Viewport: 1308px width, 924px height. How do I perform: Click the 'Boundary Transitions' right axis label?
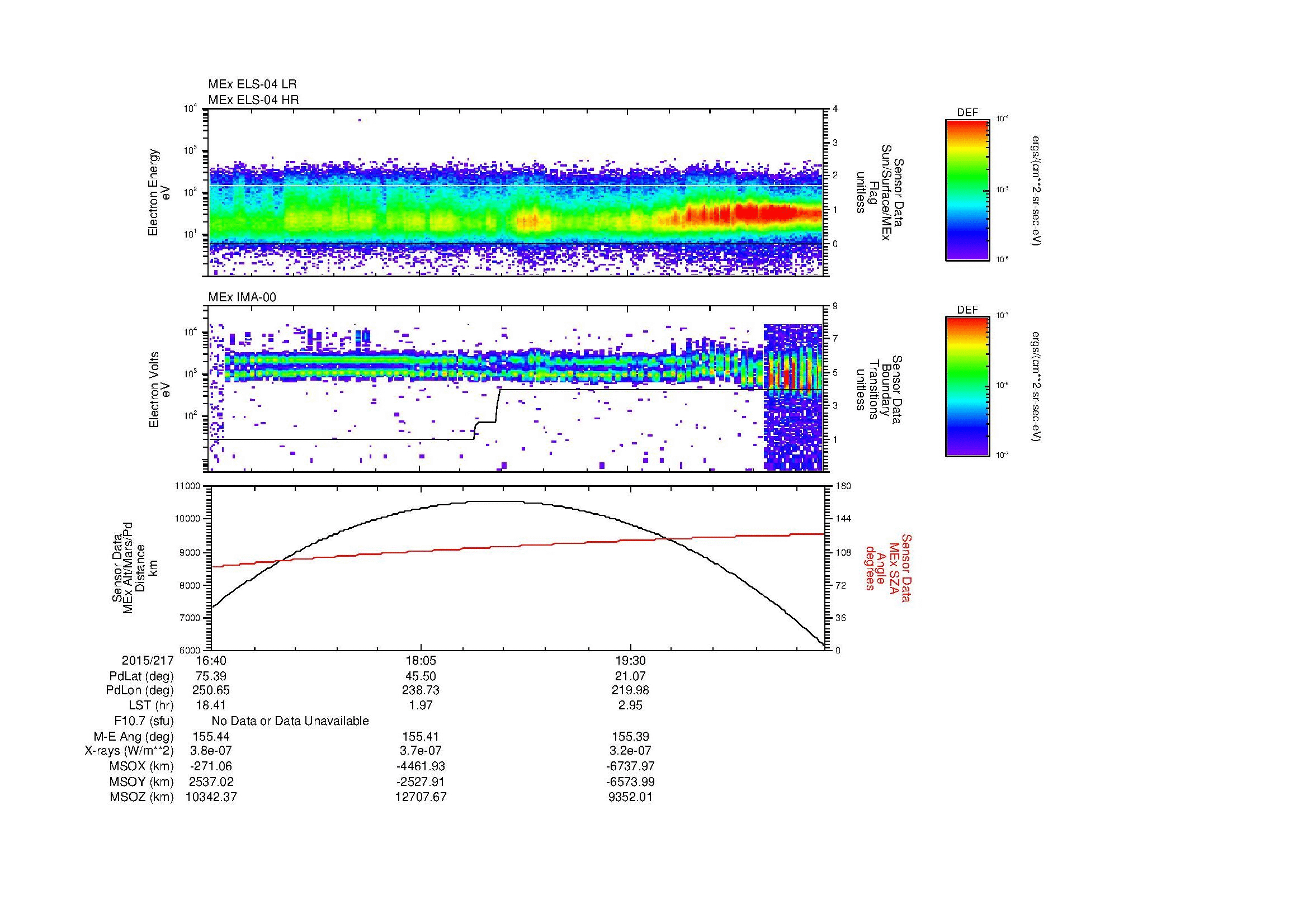click(880, 390)
